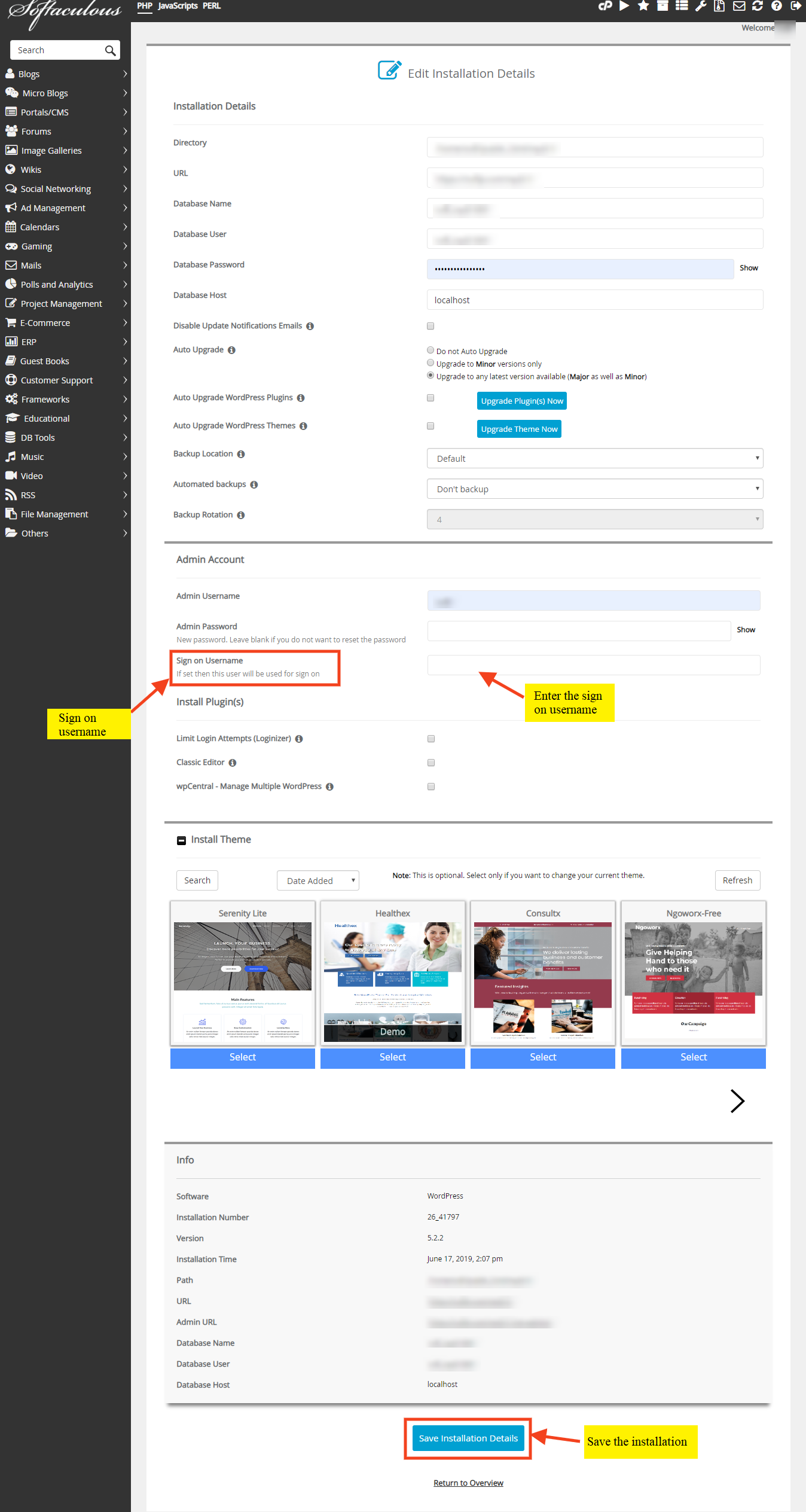This screenshot has height=1512, width=806.
Task: Click the search magnifier icon in sidebar
Action: pyautogui.click(x=110, y=50)
